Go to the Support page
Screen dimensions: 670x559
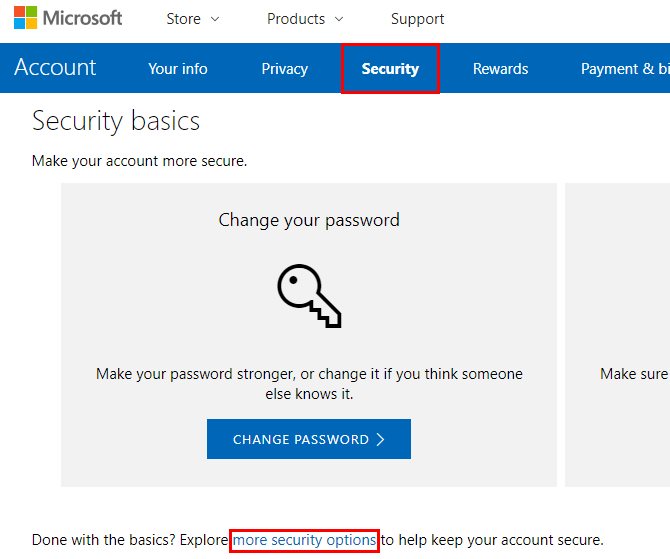click(417, 19)
